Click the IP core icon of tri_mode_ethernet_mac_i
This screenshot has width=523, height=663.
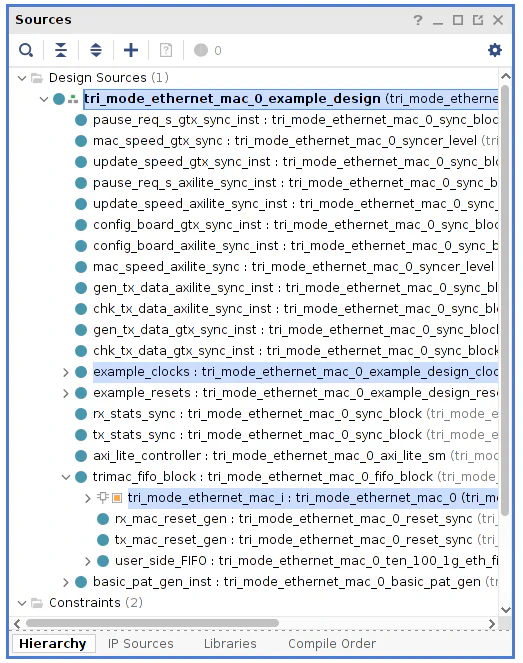coord(117,498)
